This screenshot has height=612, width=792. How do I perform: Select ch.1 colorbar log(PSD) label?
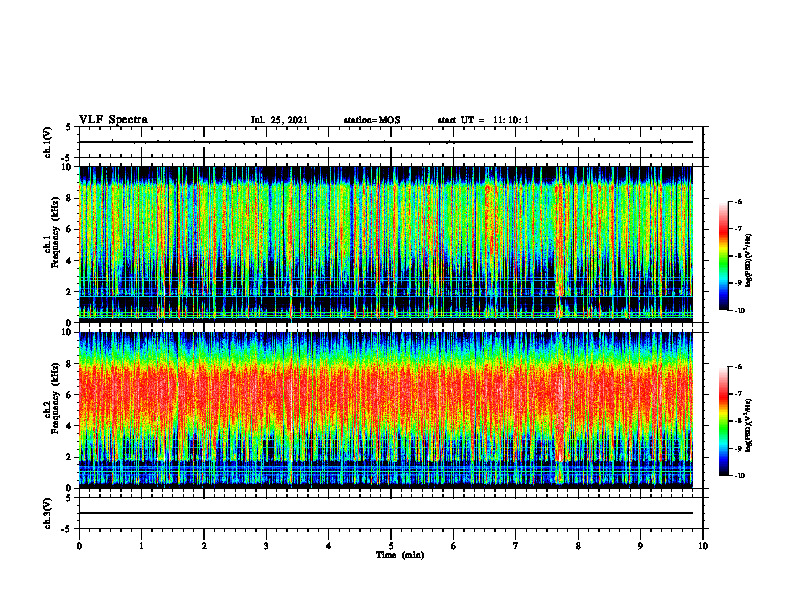coord(748,261)
